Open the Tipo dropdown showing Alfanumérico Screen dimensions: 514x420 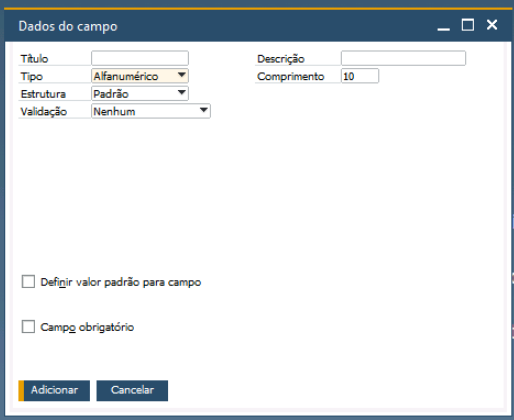tap(140, 76)
